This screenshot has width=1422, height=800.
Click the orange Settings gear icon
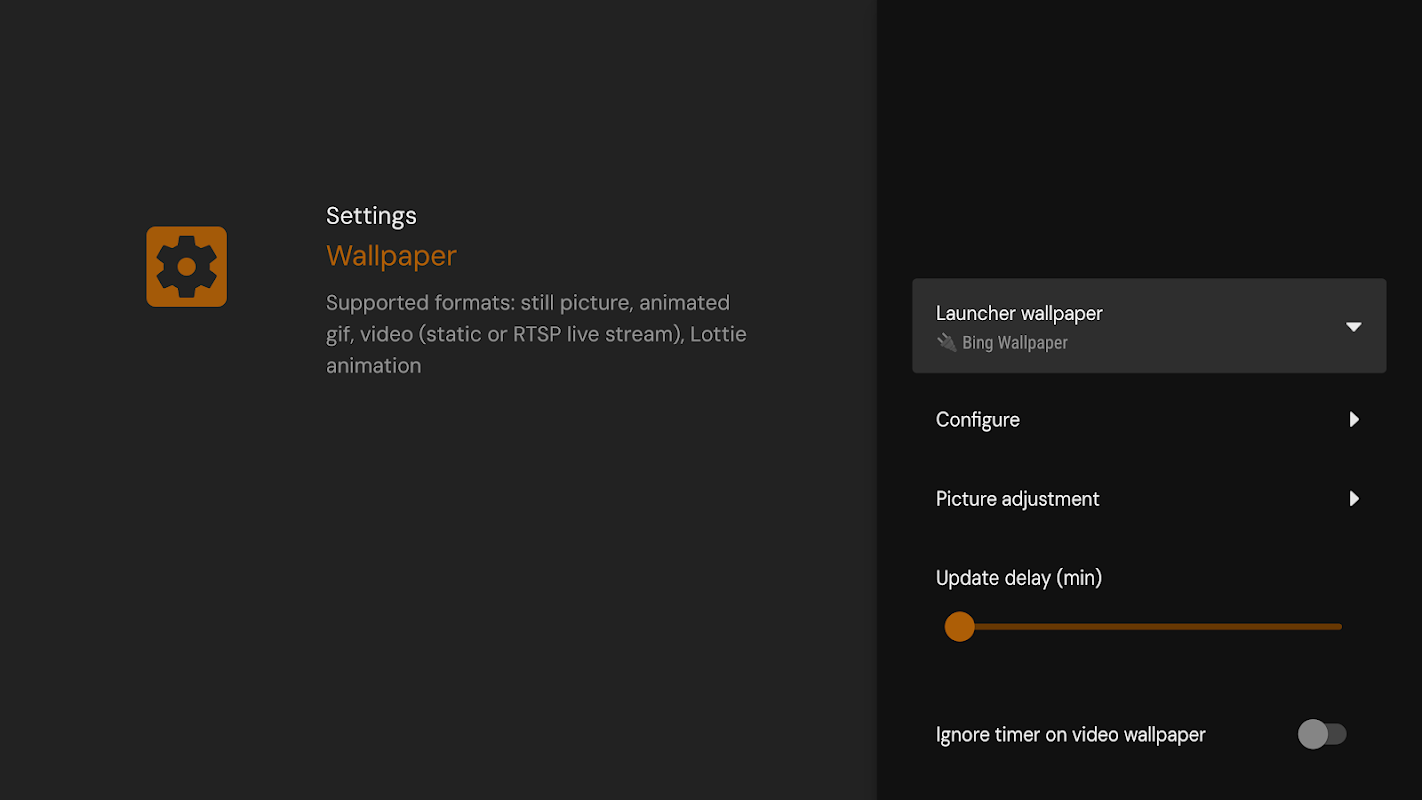186,266
